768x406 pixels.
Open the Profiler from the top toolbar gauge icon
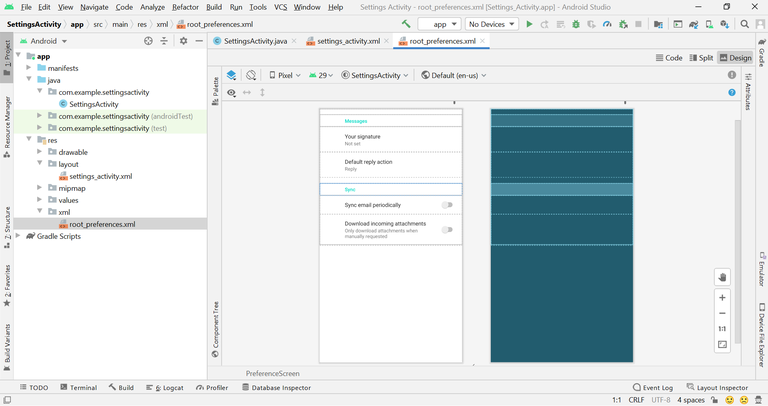coord(607,24)
